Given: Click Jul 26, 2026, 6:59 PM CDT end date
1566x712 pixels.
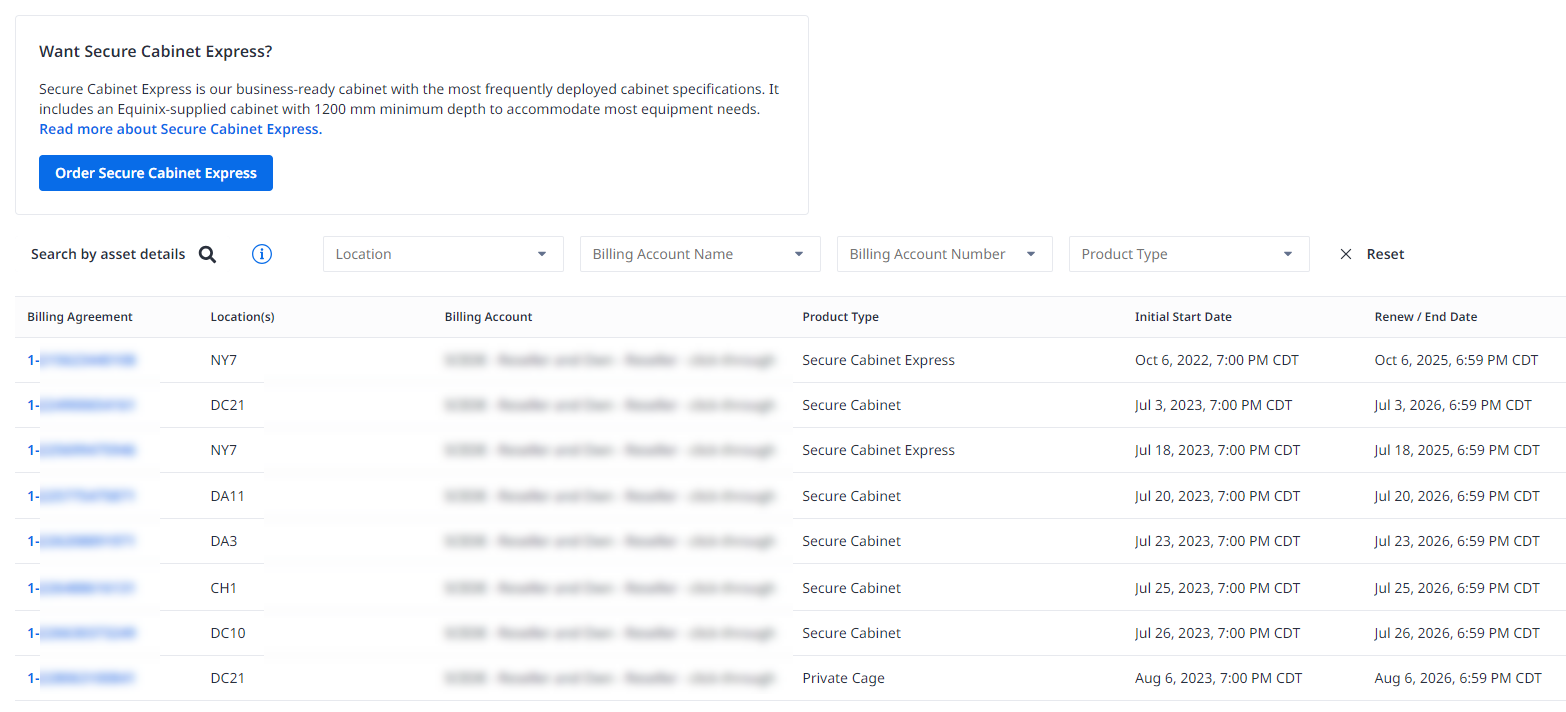Looking at the screenshot, I should tap(1457, 633).
